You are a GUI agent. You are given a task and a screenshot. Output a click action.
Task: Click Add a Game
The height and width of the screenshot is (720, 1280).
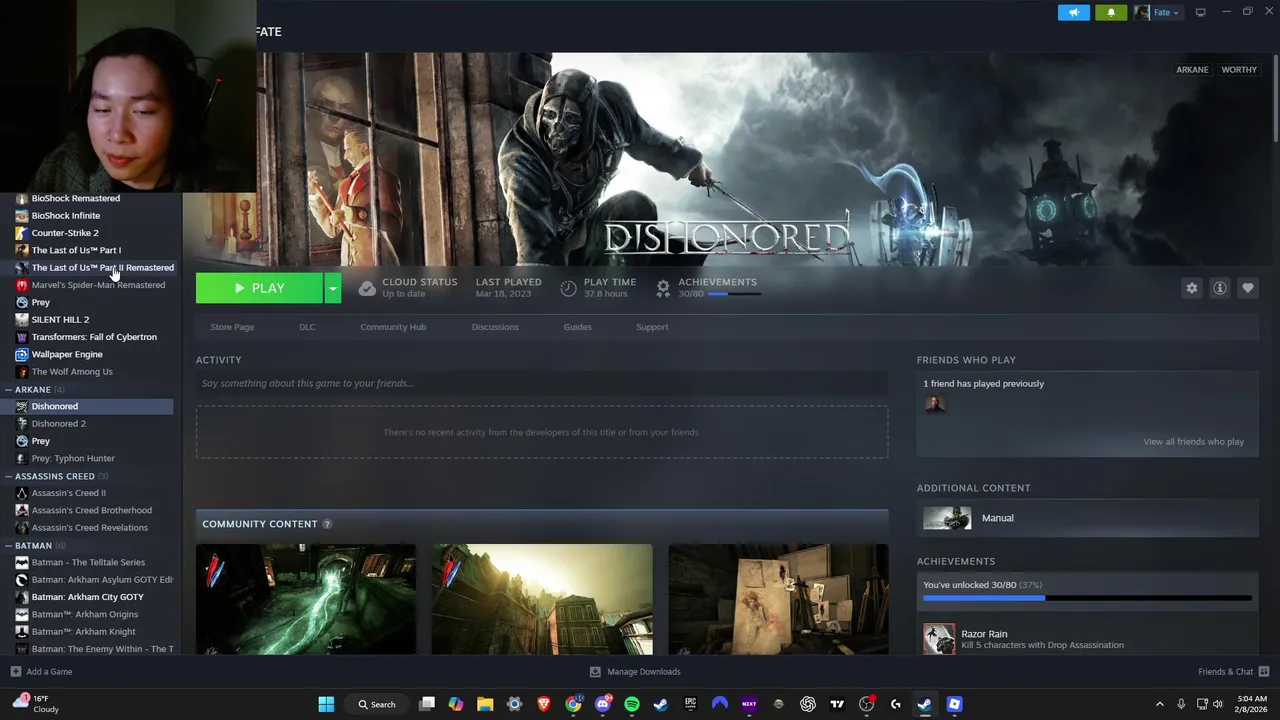tap(41, 672)
